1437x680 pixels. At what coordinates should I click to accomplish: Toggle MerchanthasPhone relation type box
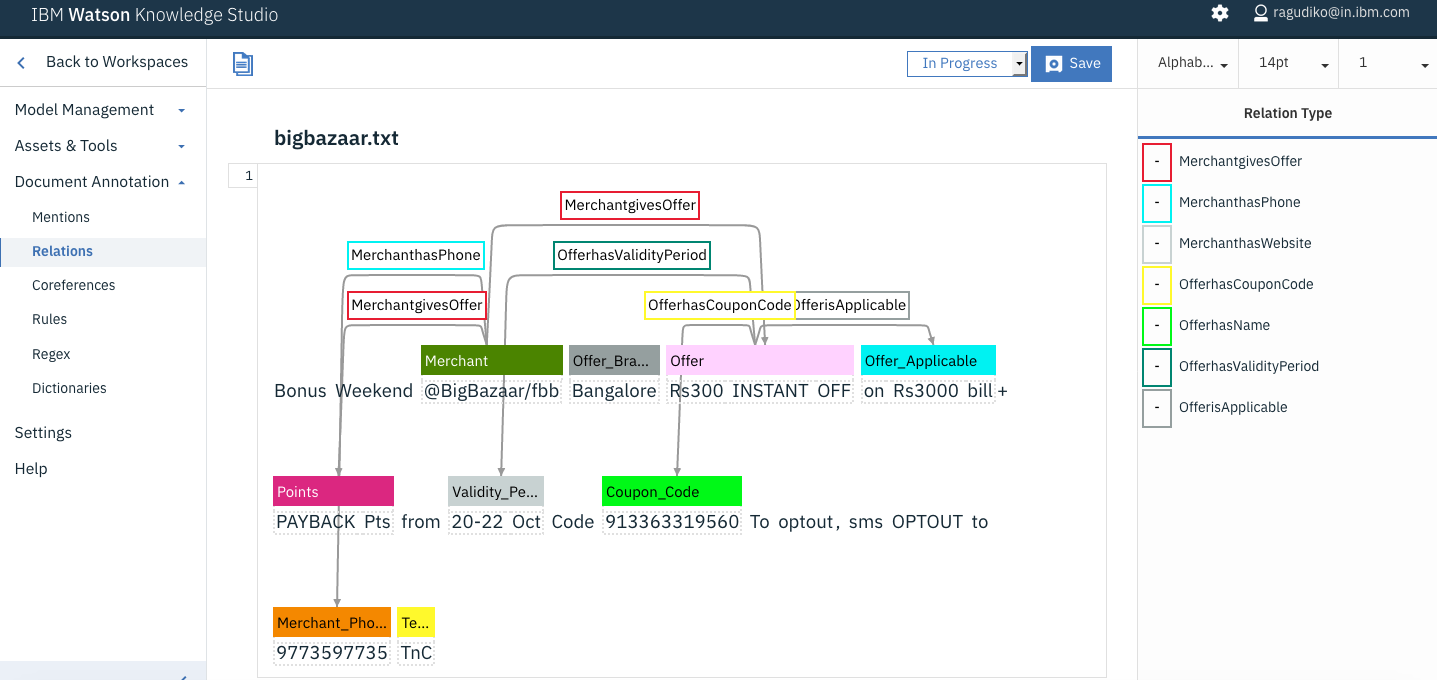(x=1157, y=202)
